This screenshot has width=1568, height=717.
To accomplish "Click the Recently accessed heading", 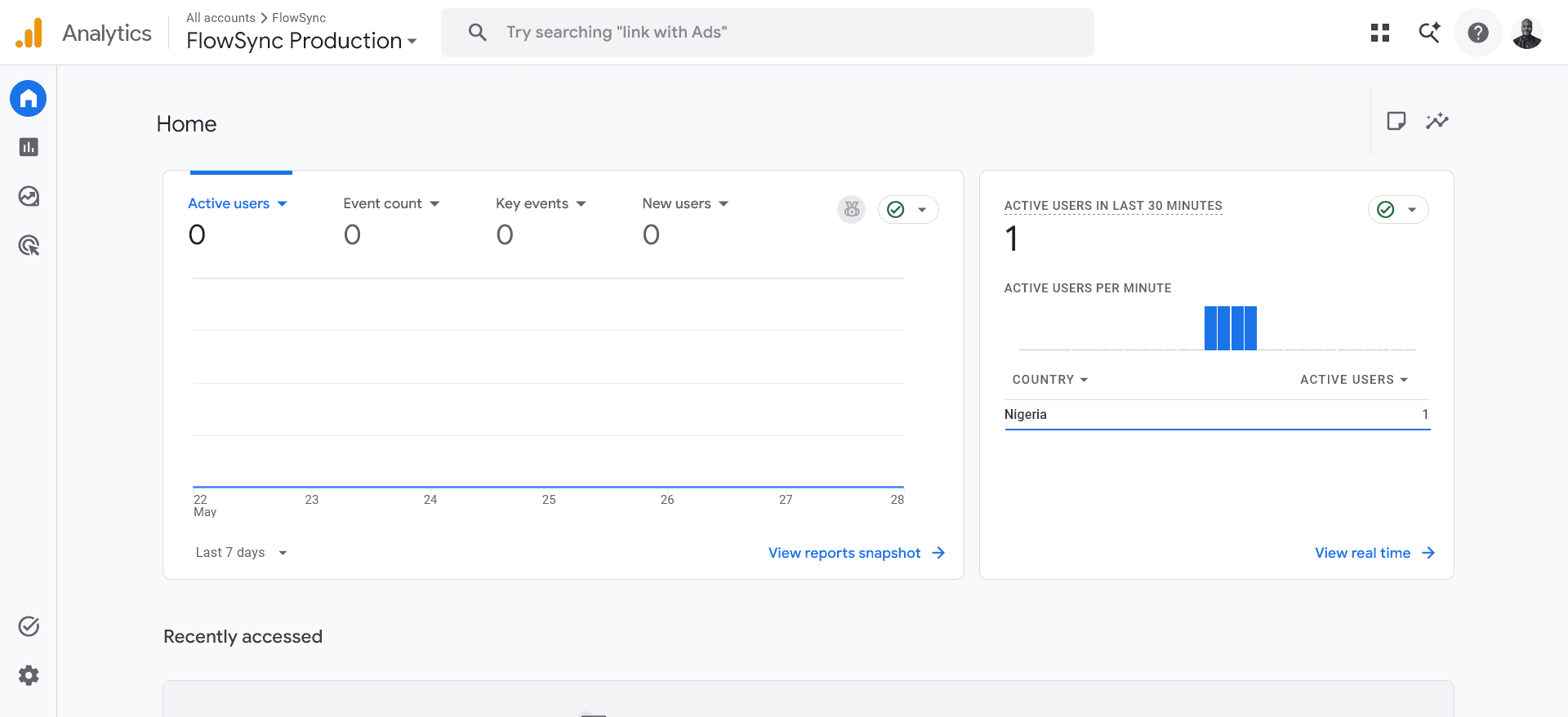I will [x=243, y=636].
